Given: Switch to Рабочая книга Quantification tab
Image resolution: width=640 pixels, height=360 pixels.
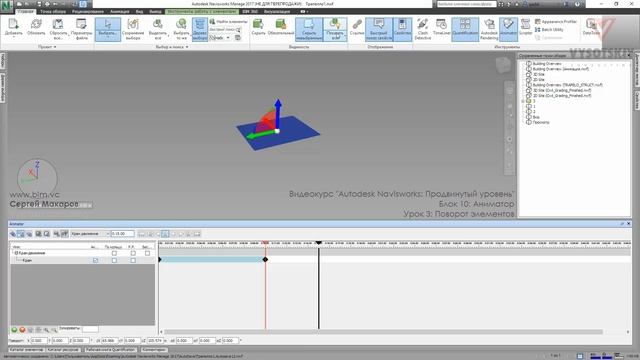Looking at the screenshot, I should [110, 350].
